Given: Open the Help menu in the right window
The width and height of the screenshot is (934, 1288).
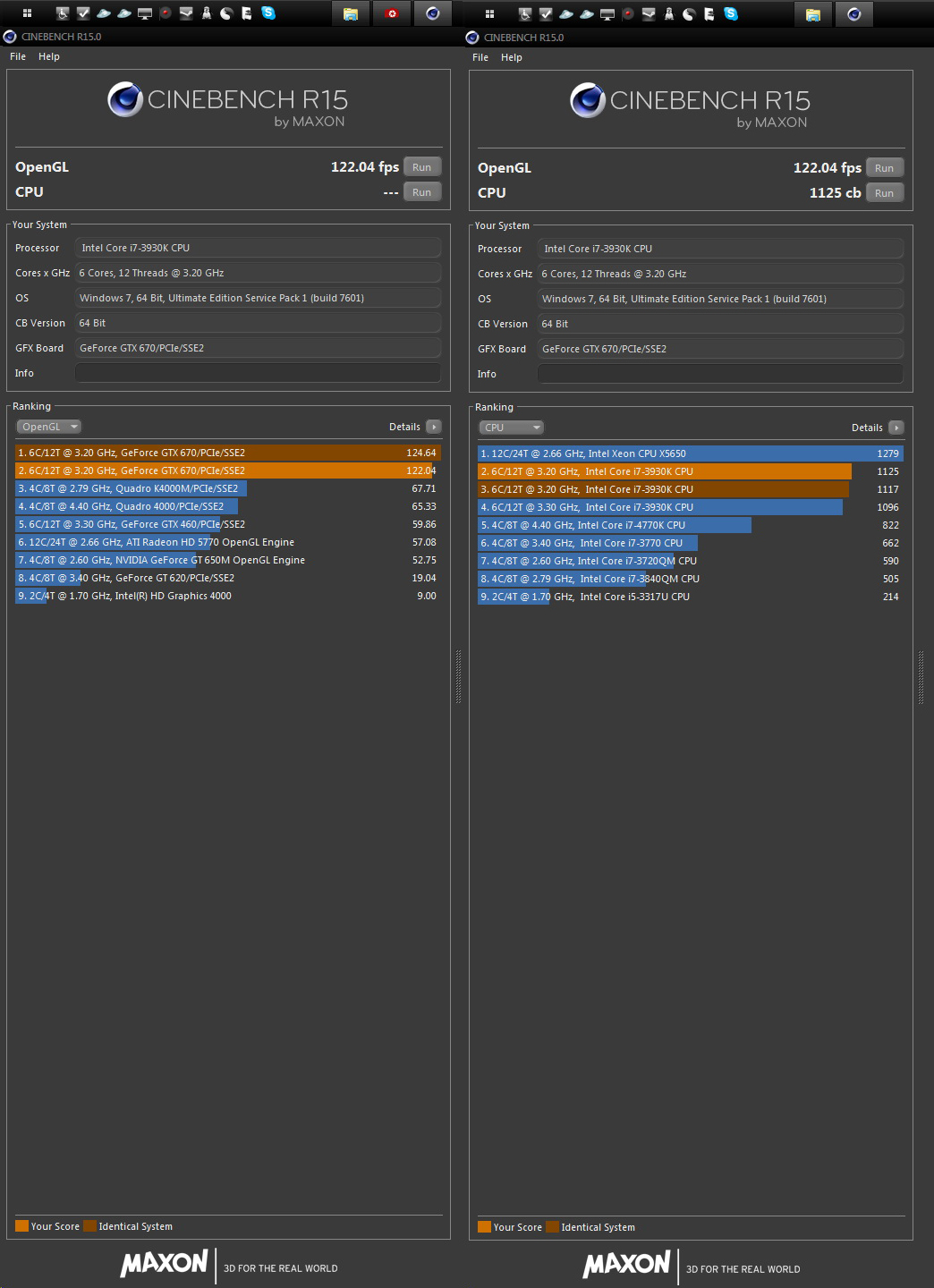Looking at the screenshot, I should coord(512,57).
